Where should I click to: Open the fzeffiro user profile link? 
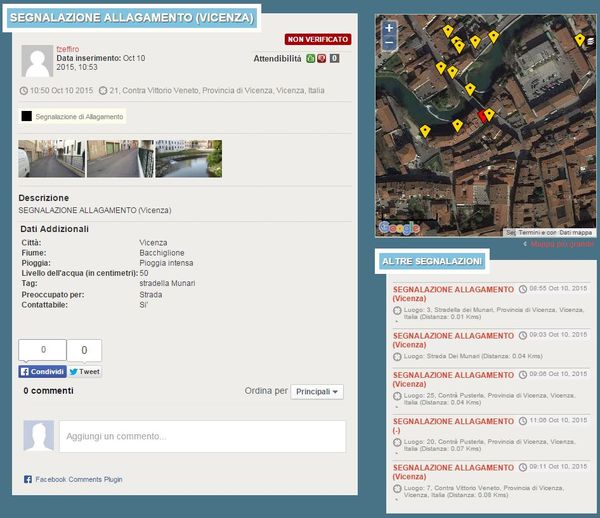67,49
